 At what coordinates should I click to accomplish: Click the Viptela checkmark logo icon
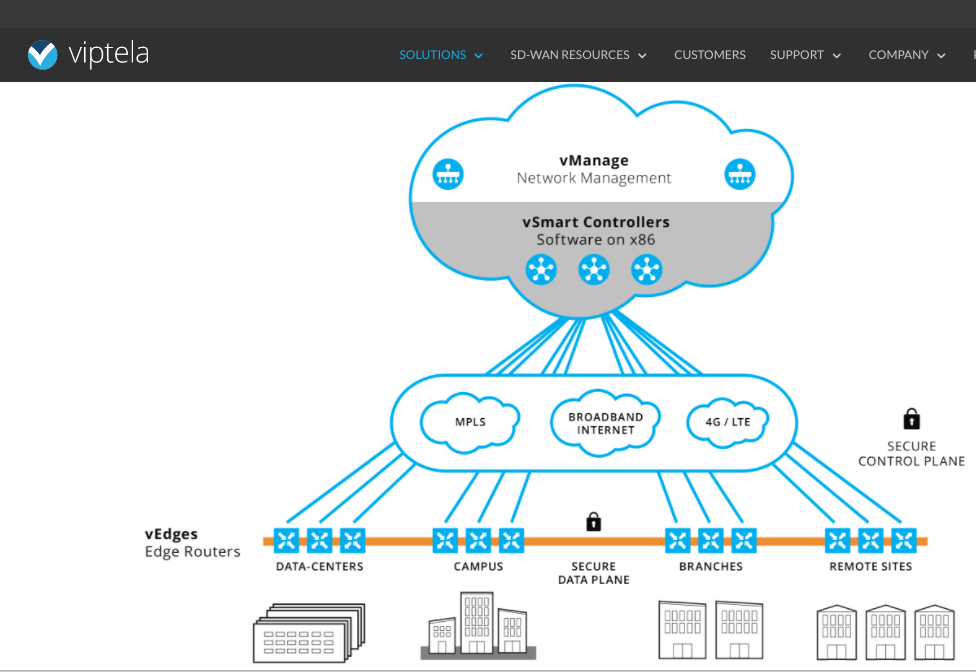(x=42, y=55)
